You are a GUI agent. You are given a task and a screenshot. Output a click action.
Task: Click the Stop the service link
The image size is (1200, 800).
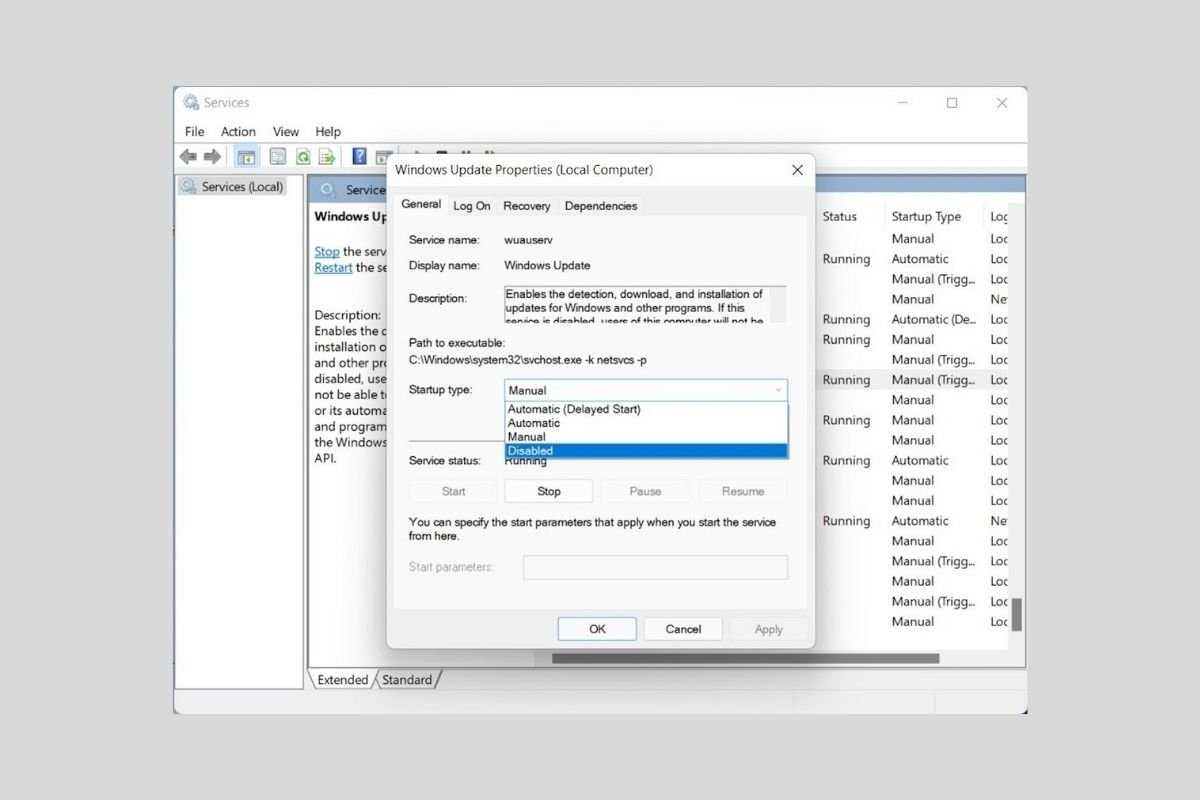click(x=327, y=252)
